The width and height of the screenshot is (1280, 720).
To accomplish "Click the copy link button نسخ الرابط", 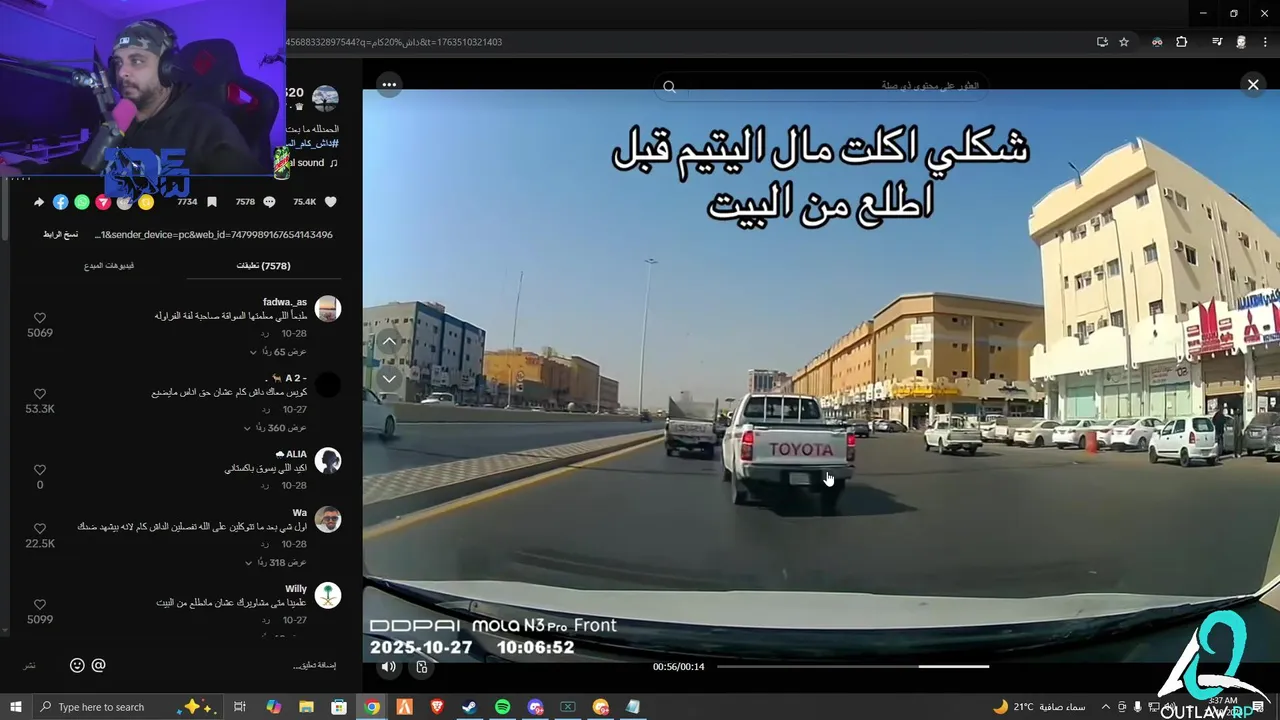I will tap(60, 234).
